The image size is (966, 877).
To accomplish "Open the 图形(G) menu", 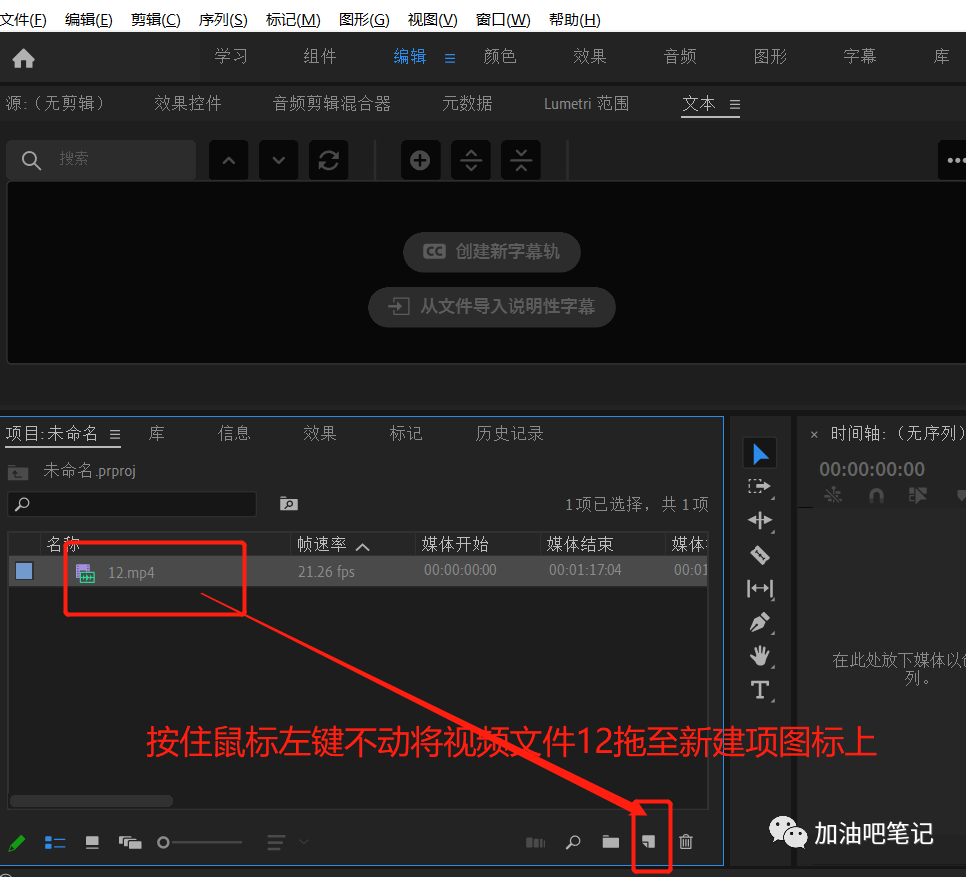I will [x=364, y=20].
